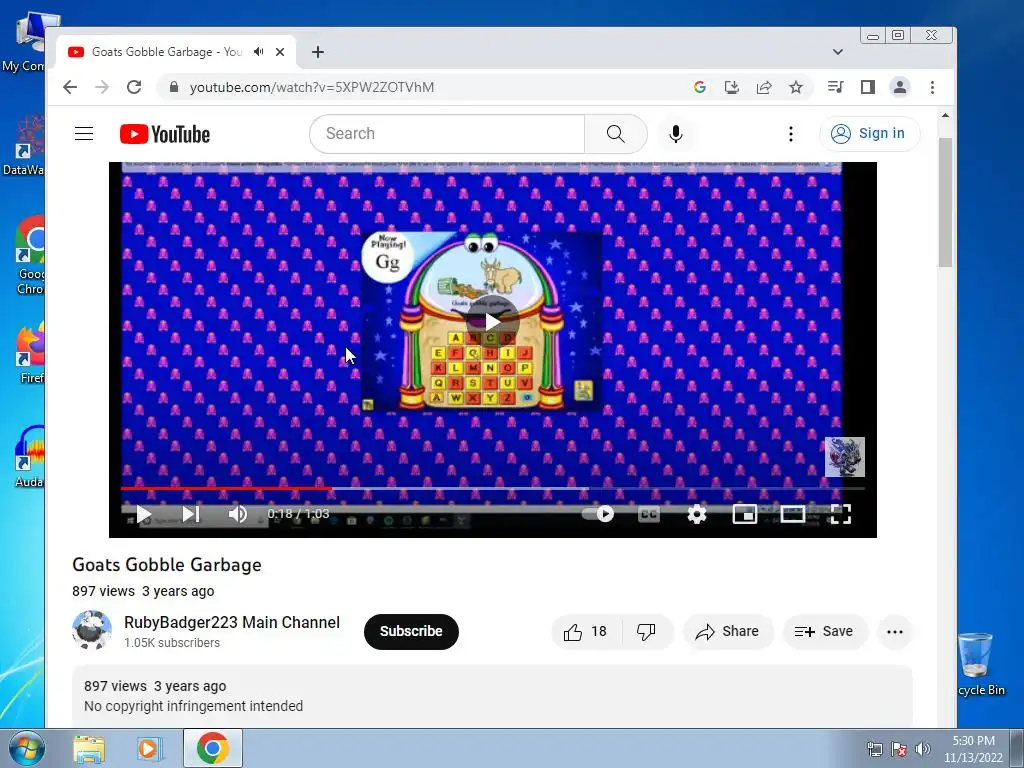Like the video with thumbs up

(586, 632)
